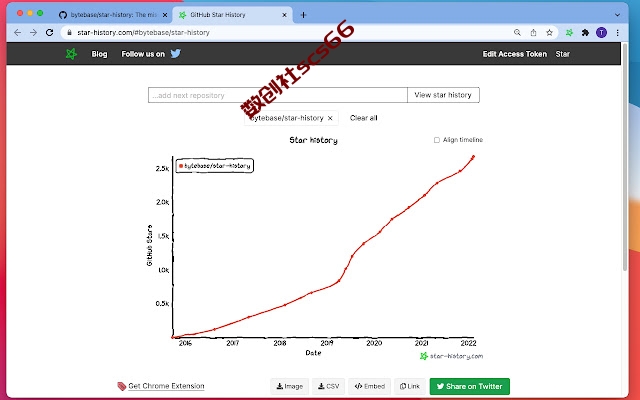This screenshot has height=400, width=640.
Task: Click the red tag icon beside Get Chrome Extension
Action: click(122, 386)
